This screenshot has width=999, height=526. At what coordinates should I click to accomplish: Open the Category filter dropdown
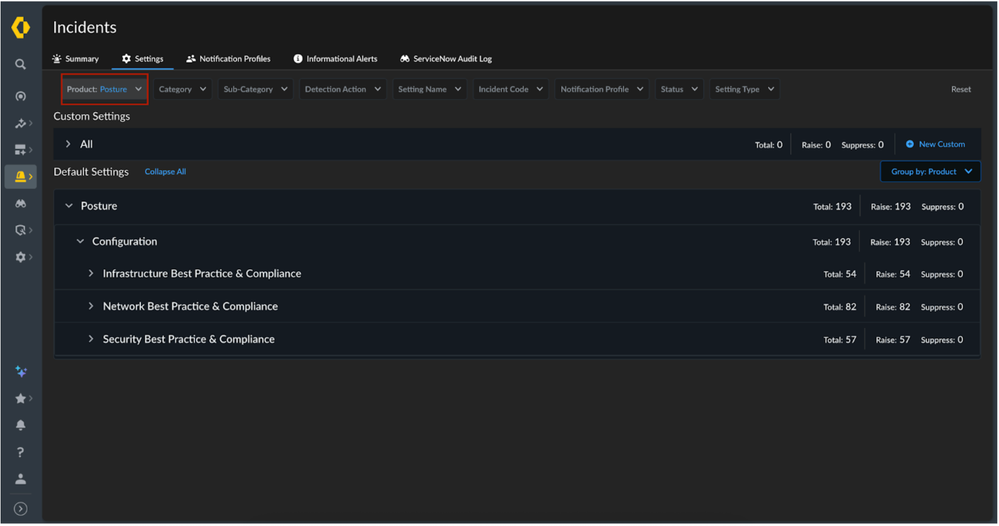[182, 89]
